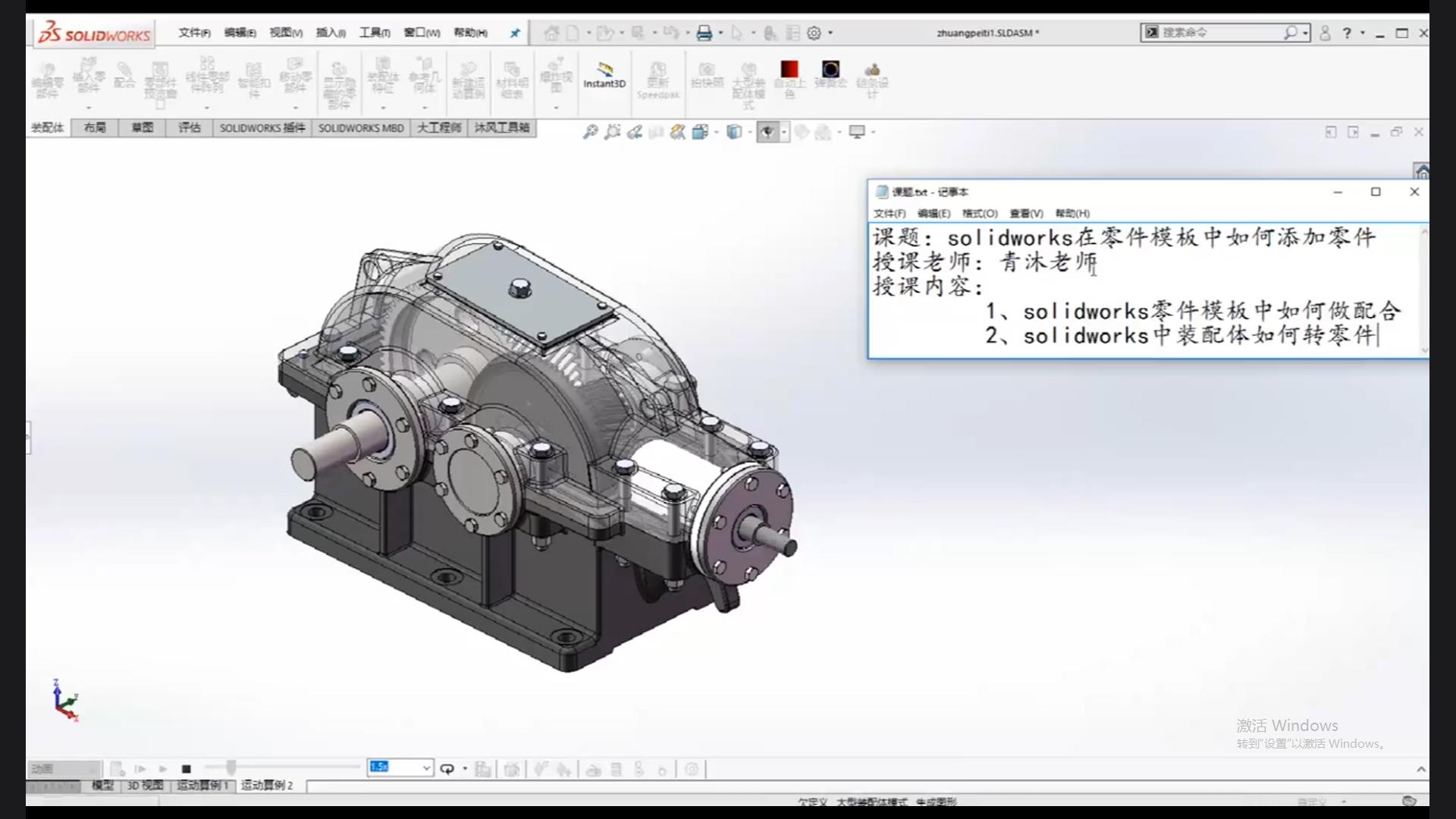Toggle playback loop mode button
This screenshot has width=1456, height=819.
pos(447,769)
